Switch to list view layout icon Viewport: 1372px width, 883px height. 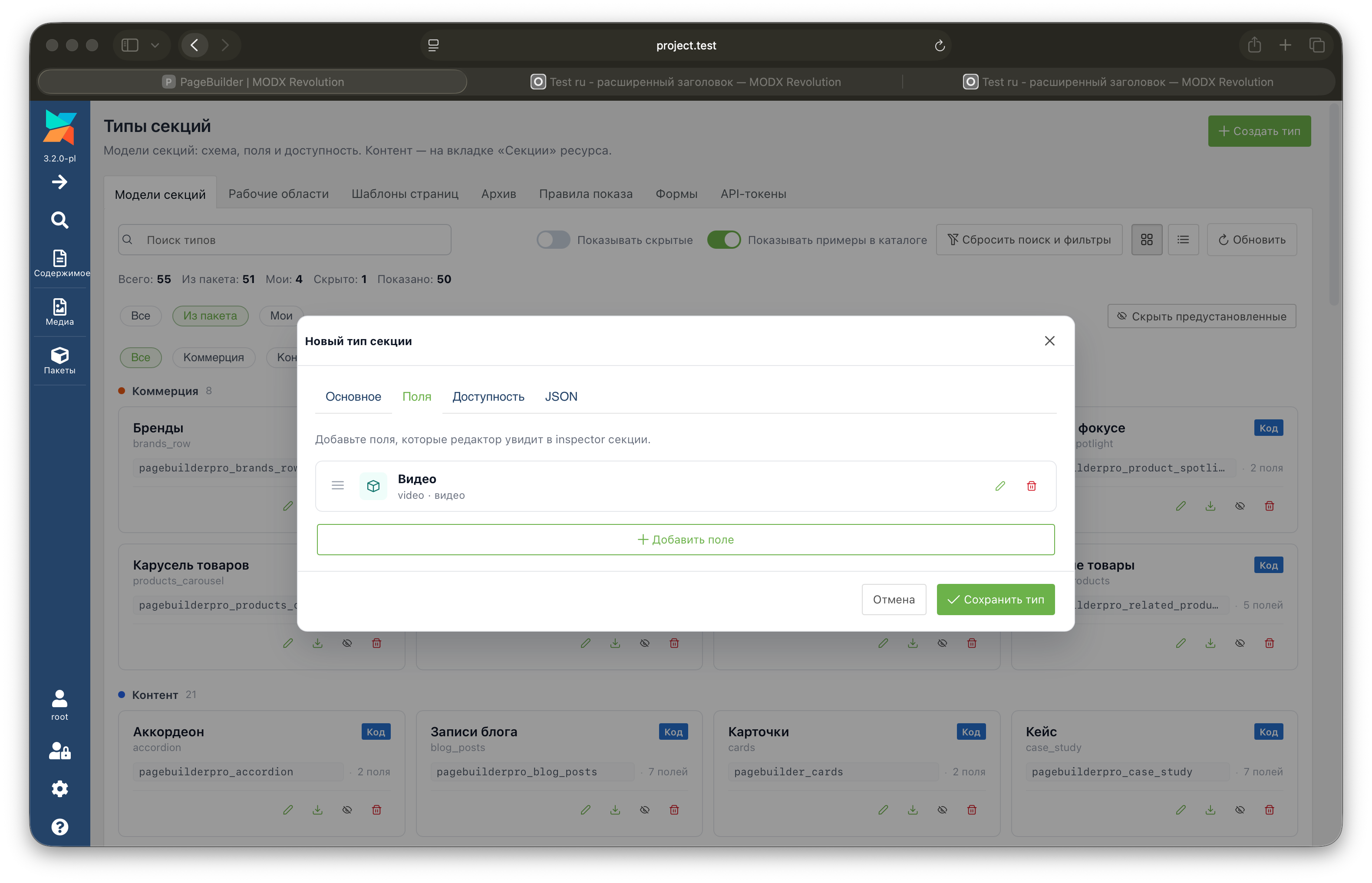[x=1184, y=240]
